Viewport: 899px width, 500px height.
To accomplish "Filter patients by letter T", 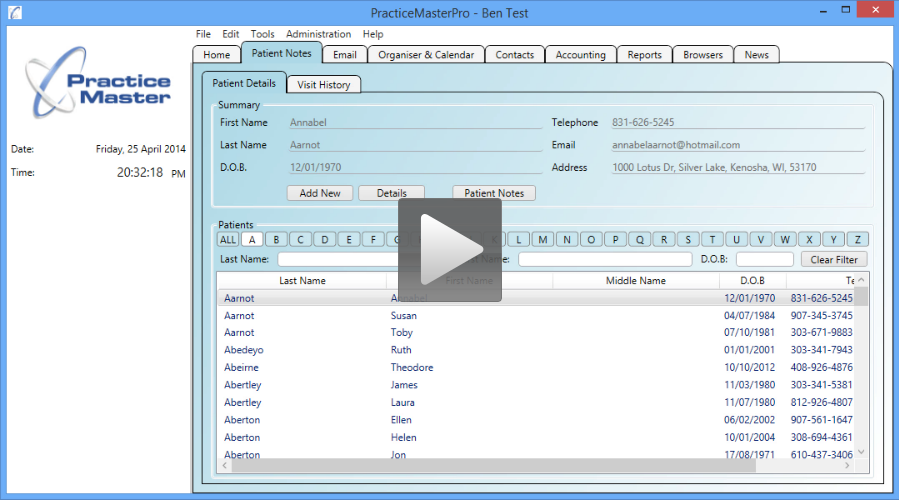I will [712, 240].
